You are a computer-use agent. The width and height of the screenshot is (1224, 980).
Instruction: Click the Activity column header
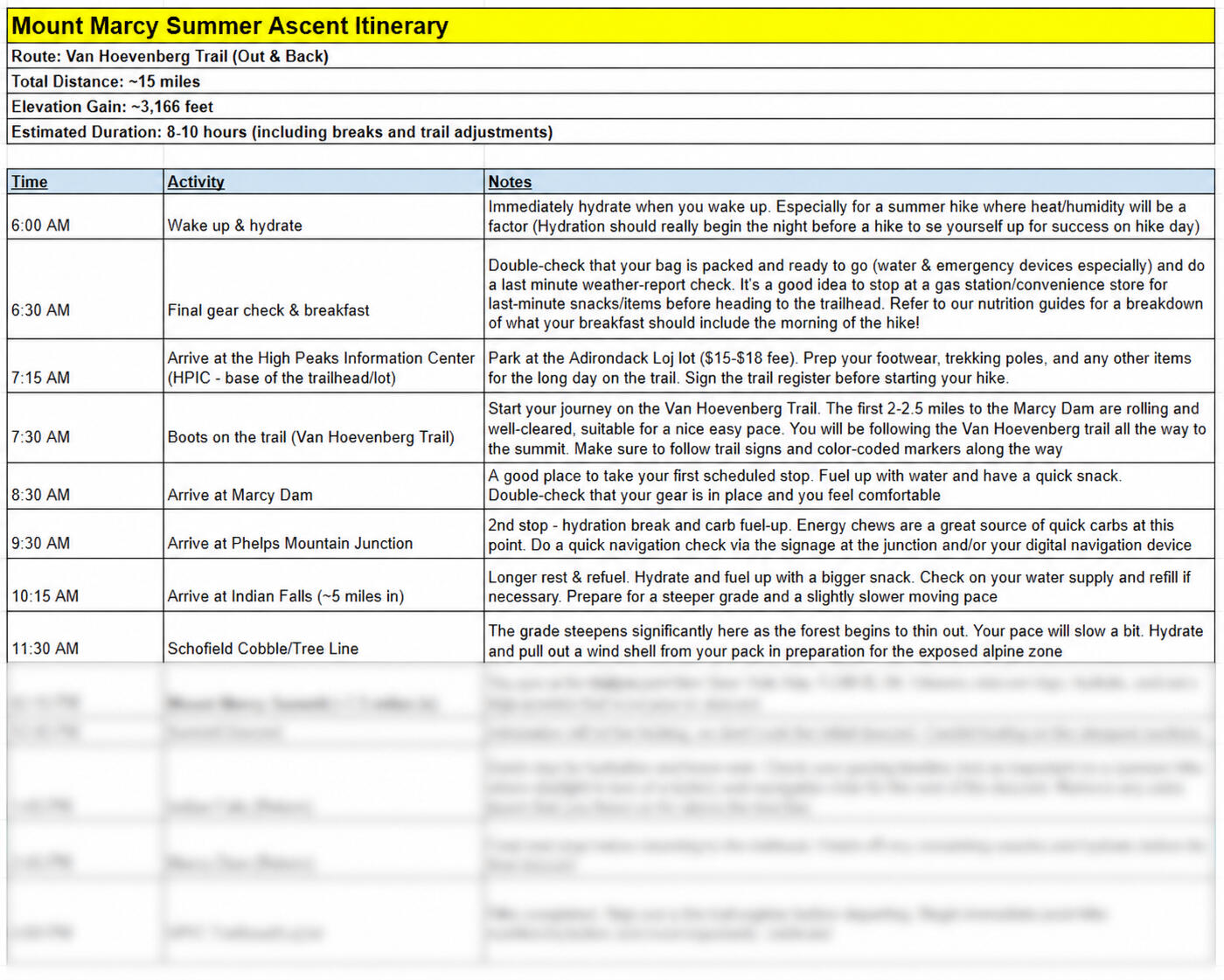tap(323, 182)
